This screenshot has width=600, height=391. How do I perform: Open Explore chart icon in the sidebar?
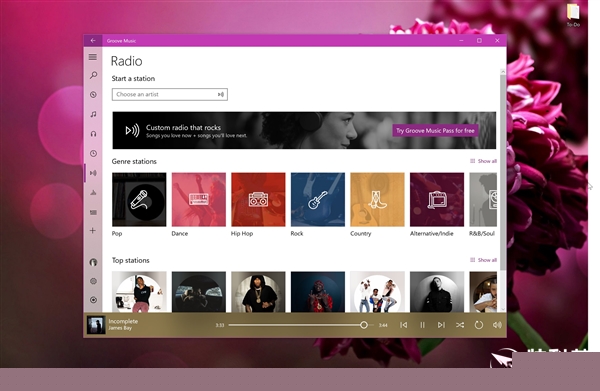(x=93, y=192)
